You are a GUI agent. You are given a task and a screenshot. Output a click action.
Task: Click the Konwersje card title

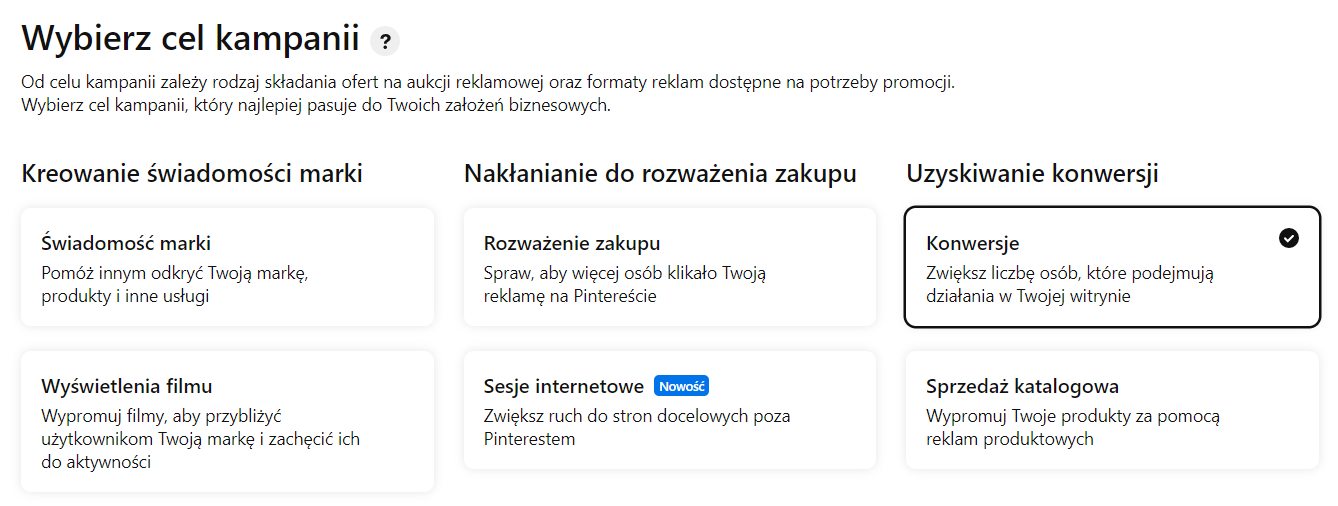[973, 244]
